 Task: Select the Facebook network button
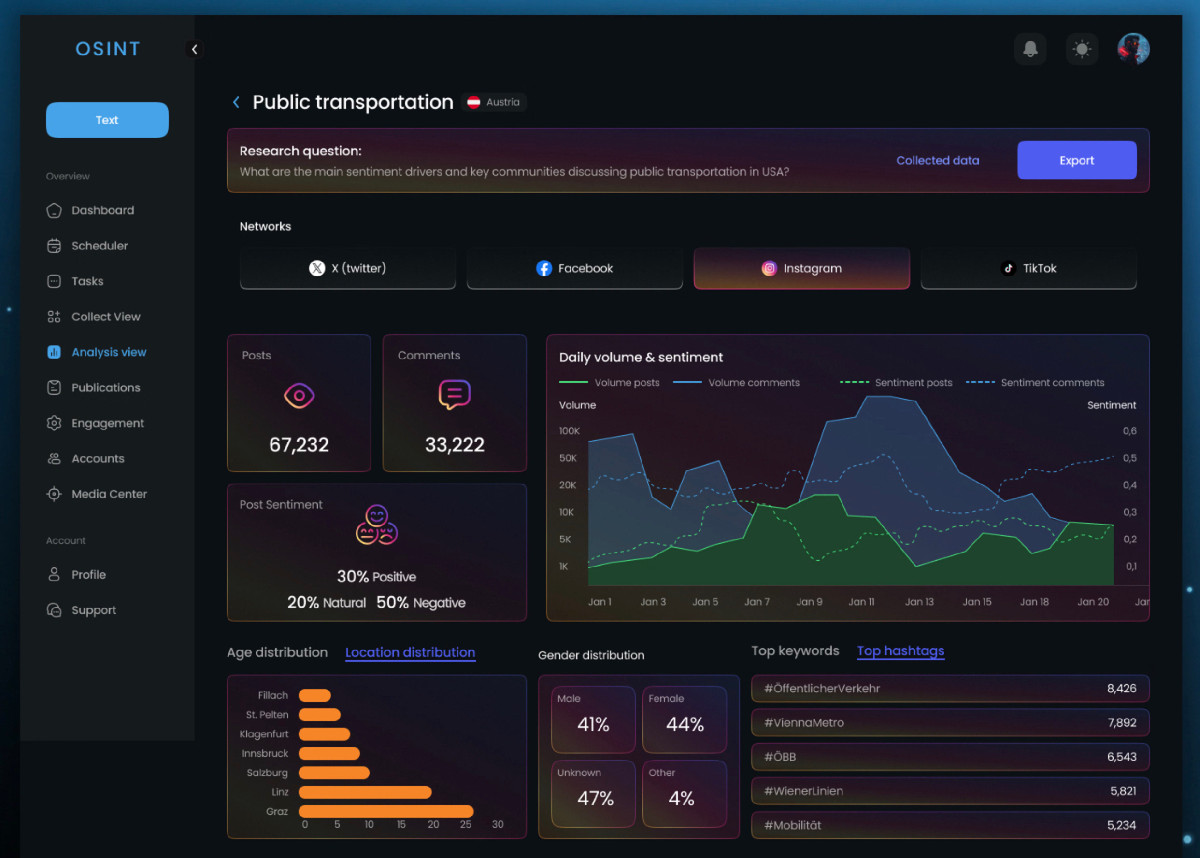(x=575, y=268)
